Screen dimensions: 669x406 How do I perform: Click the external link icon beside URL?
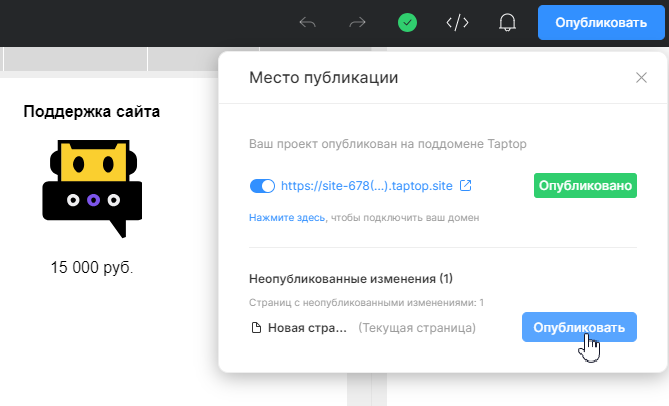tap(465, 186)
